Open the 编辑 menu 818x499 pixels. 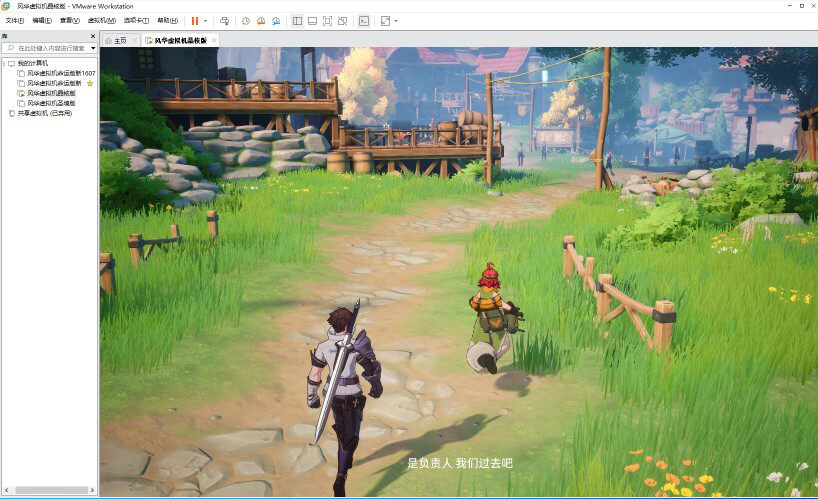(x=42, y=20)
